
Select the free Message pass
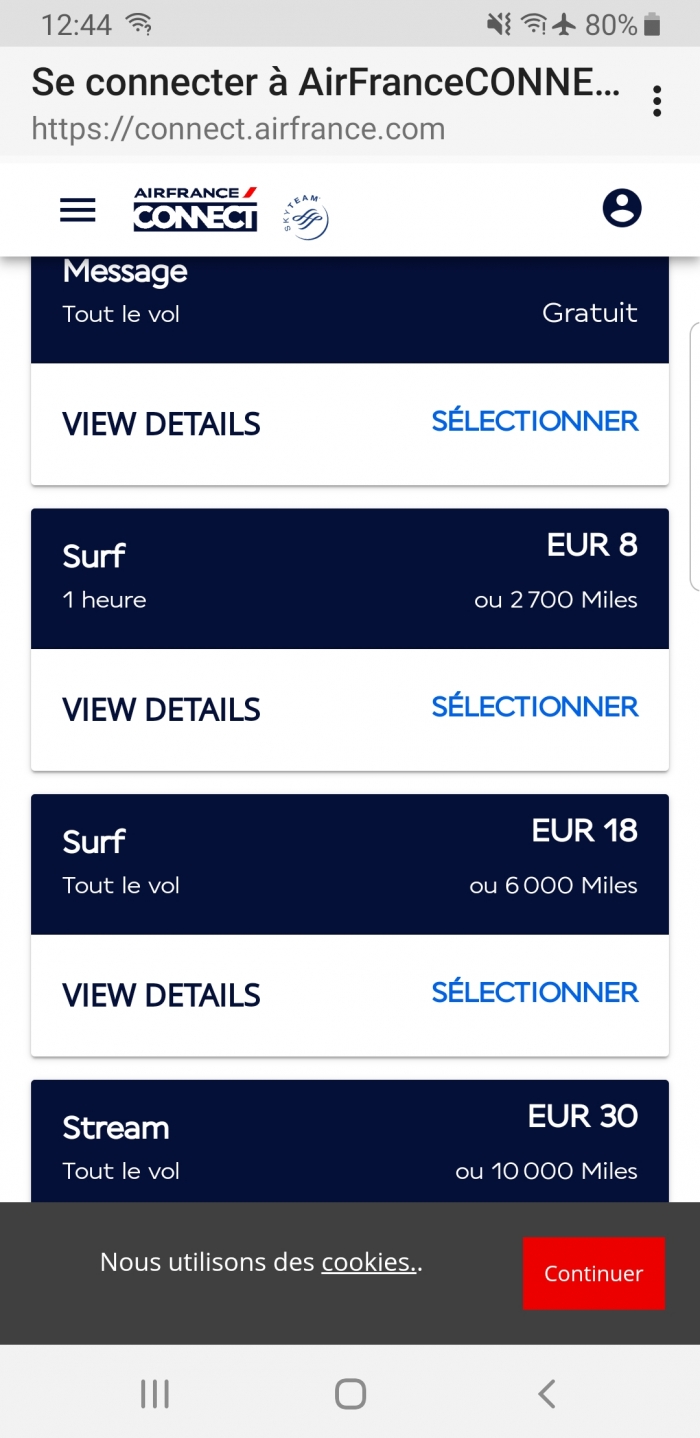[535, 421]
